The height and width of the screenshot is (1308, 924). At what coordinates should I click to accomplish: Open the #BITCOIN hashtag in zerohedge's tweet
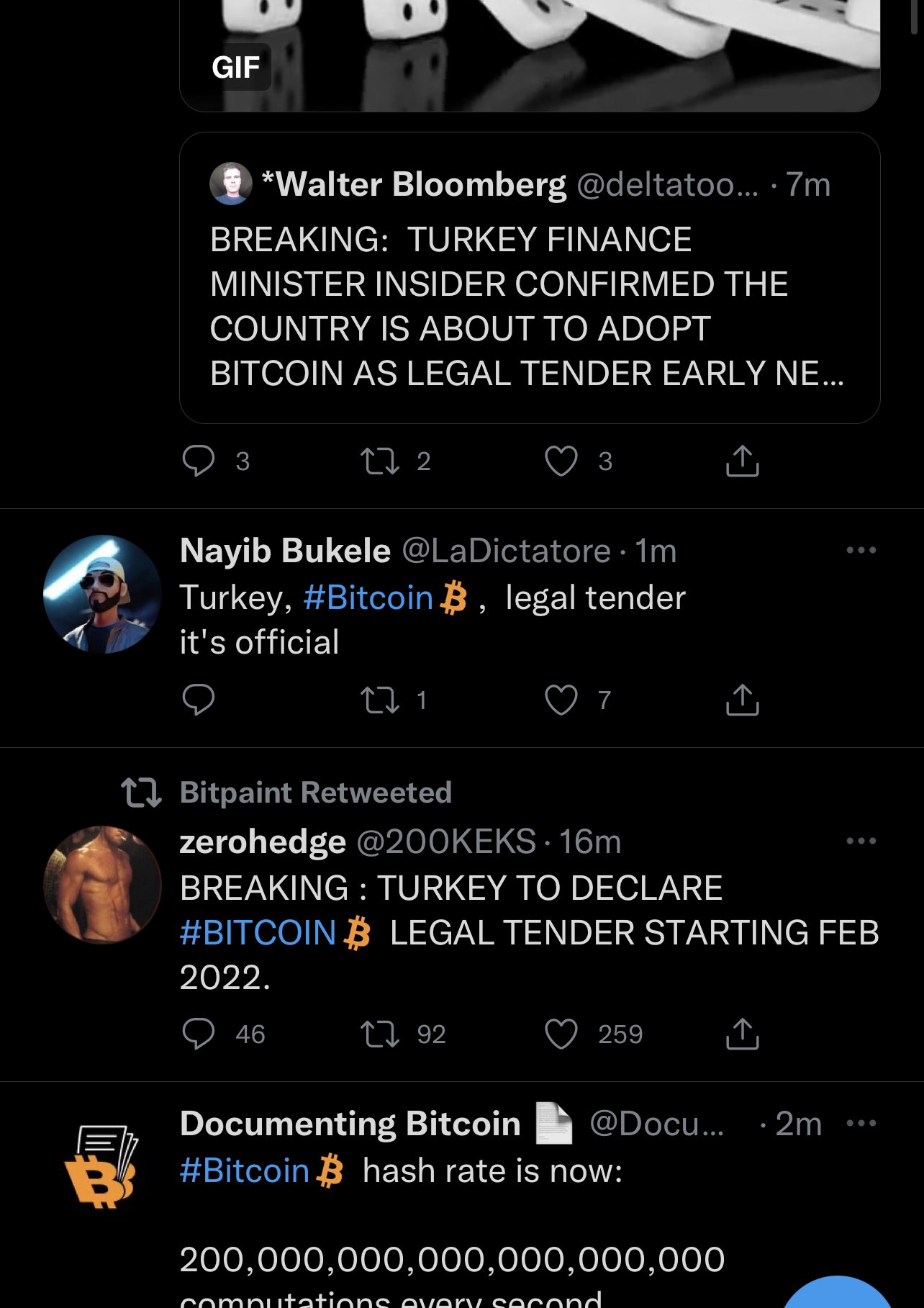point(258,933)
